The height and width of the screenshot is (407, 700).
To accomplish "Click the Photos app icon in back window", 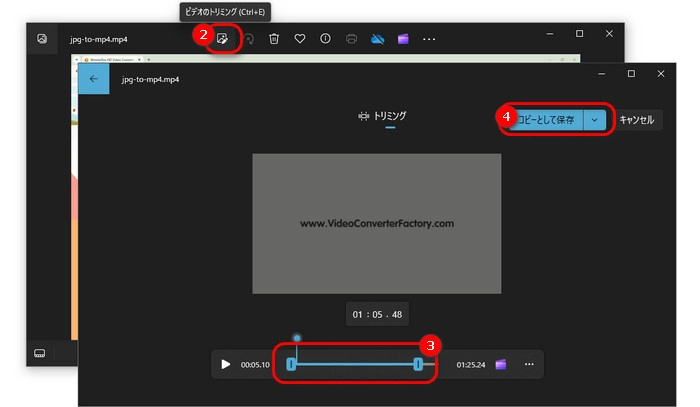I will click(x=42, y=39).
